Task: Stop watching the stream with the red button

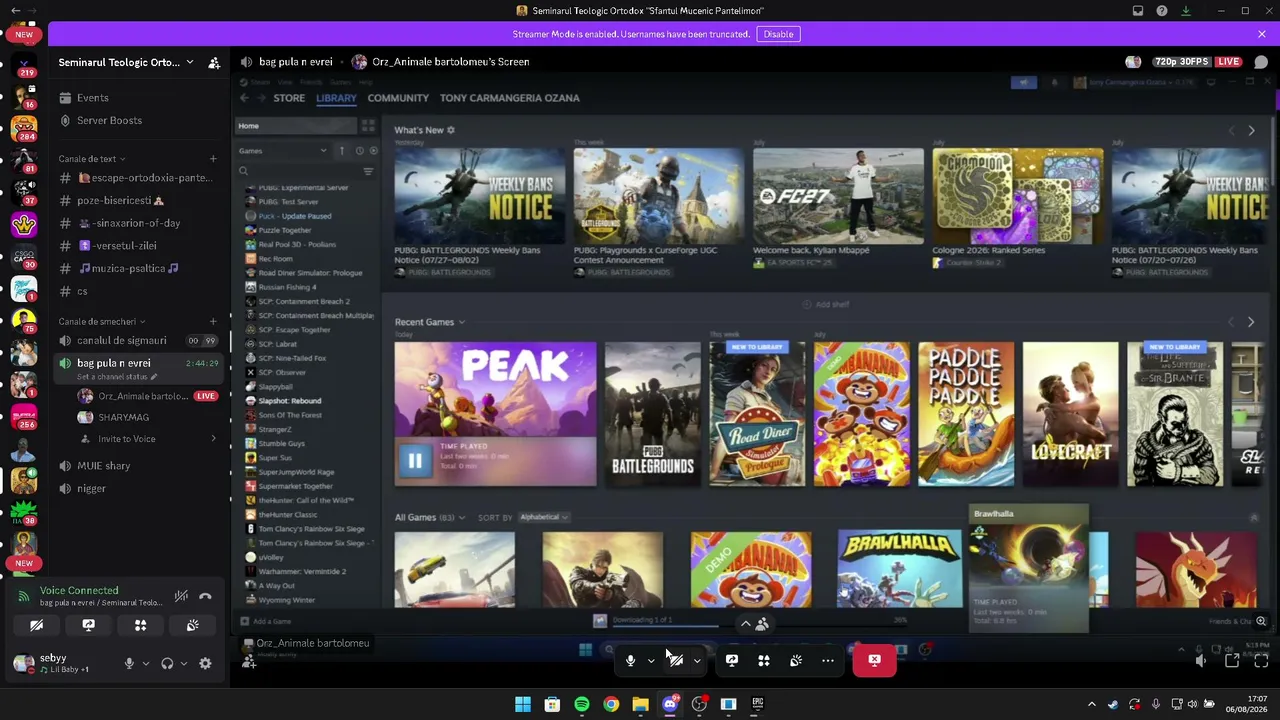Action: tap(874, 661)
